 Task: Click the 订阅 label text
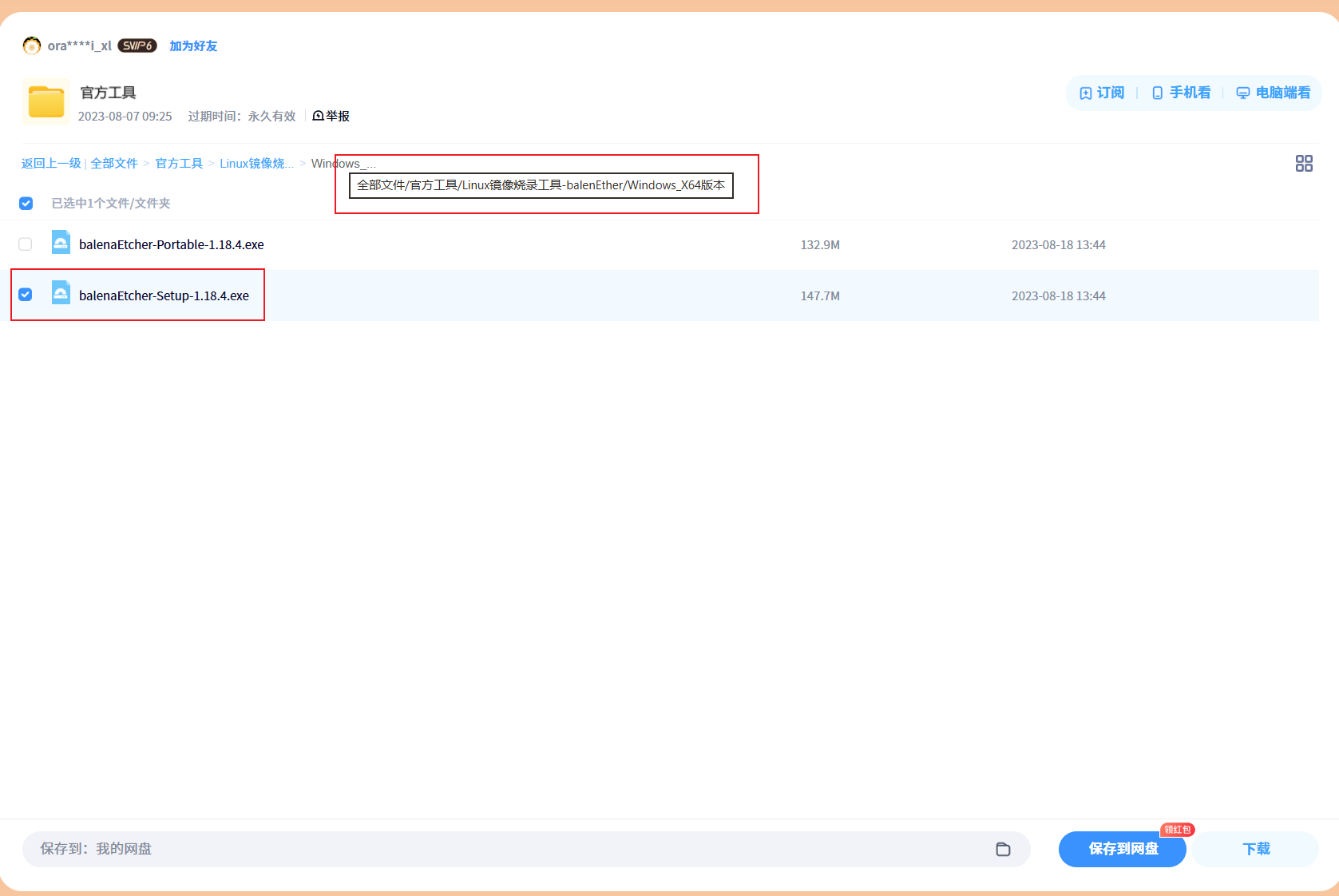(x=1111, y=93)
